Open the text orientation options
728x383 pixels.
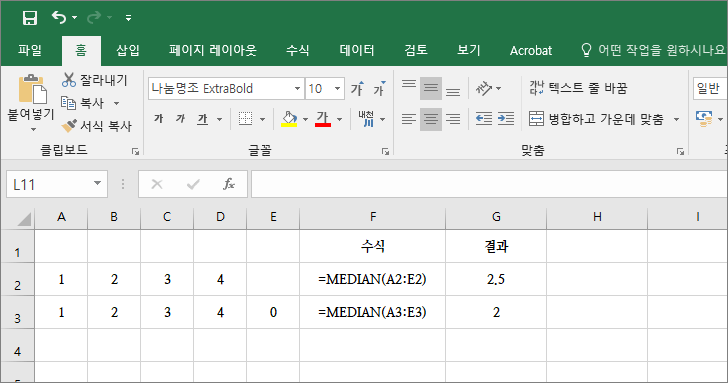point(488,88)
